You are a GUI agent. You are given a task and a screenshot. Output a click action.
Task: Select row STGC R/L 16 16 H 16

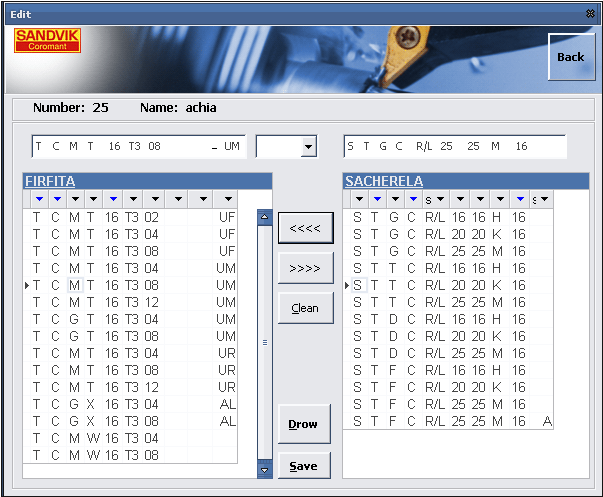click(440, 217)
